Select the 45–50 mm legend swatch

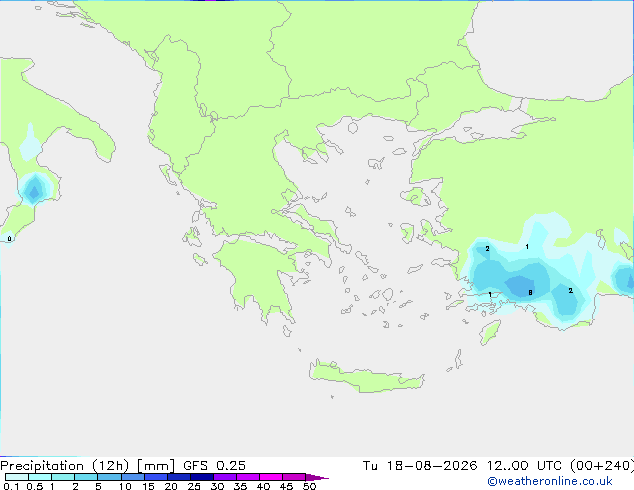[294, 477]
